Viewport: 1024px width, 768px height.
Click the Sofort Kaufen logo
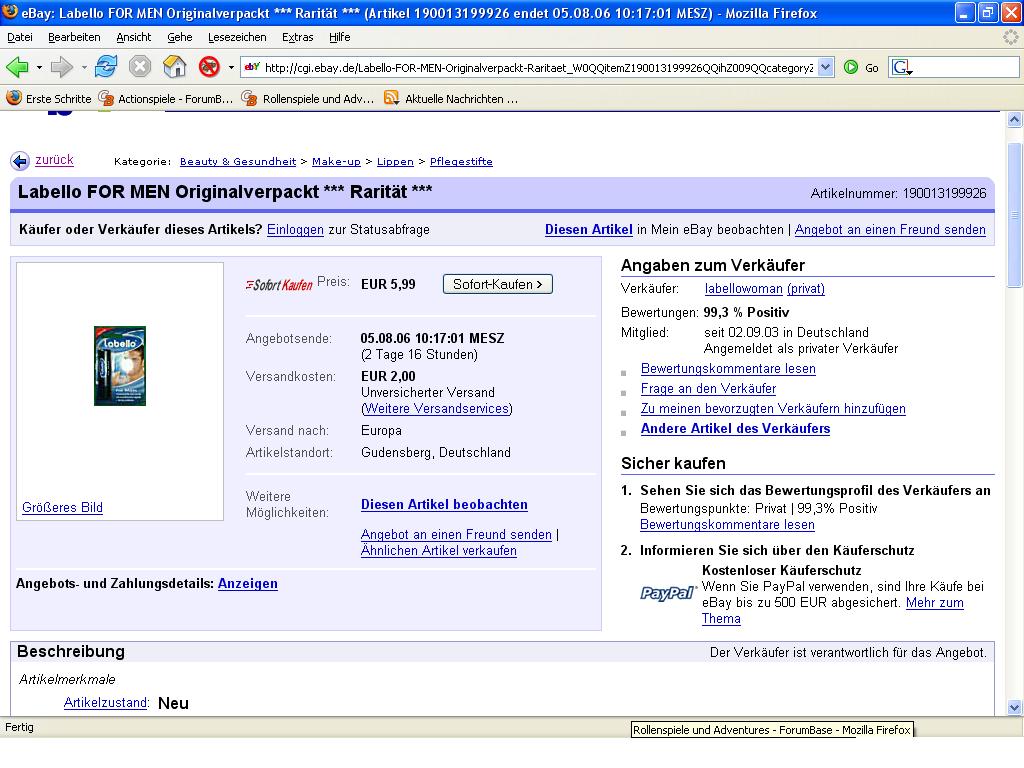280,285
